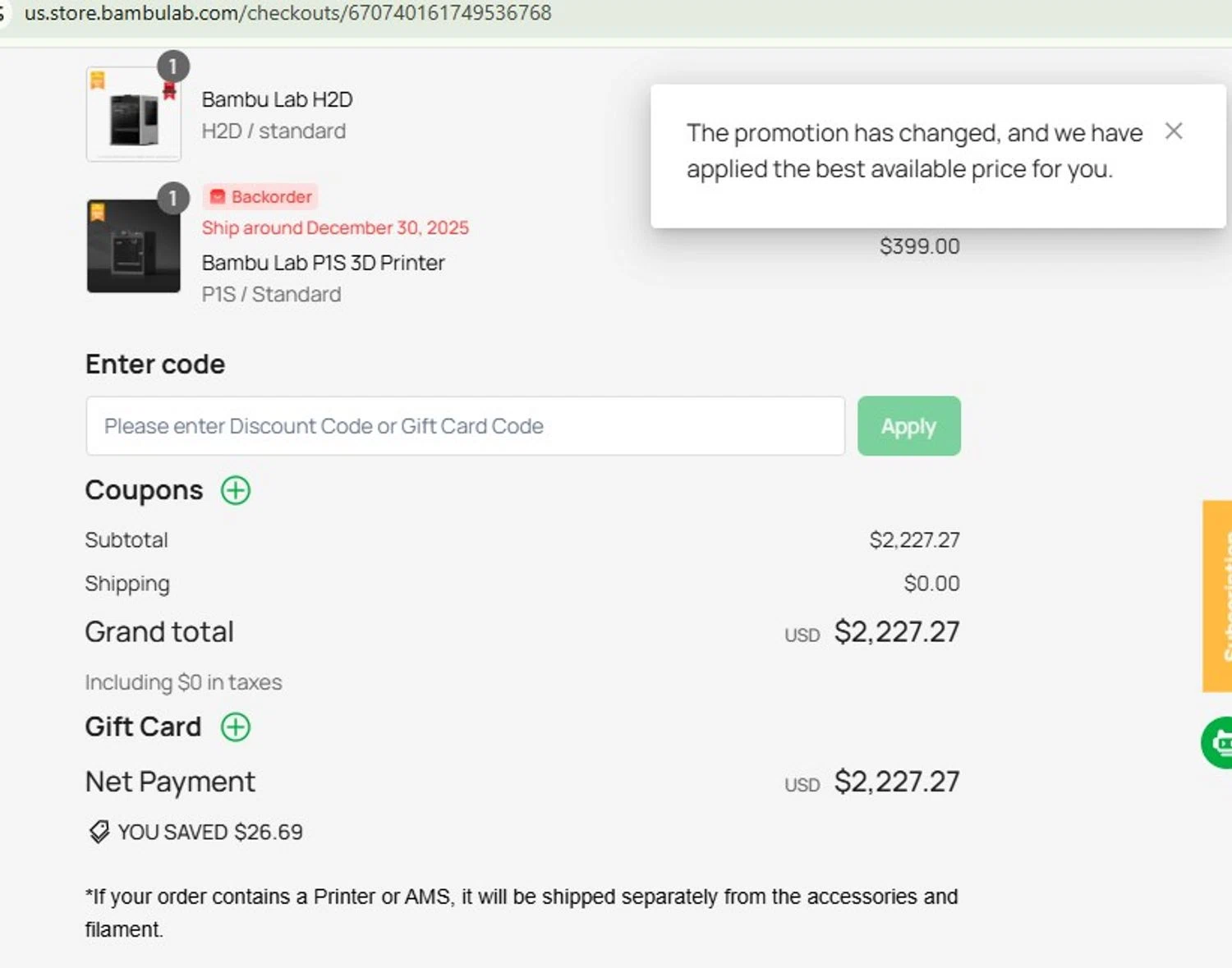Click the red Backorder badge

[x=261, y=197]
